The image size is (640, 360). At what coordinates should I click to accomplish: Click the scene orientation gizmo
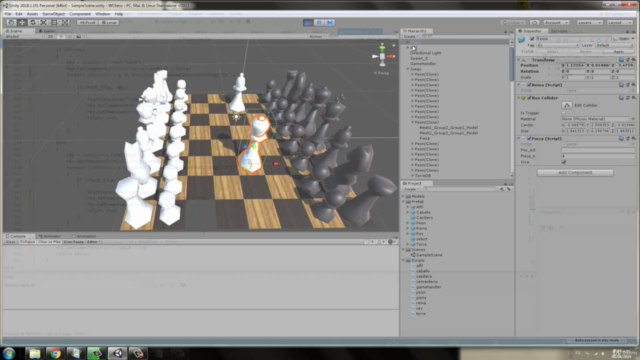coord(382,56)
